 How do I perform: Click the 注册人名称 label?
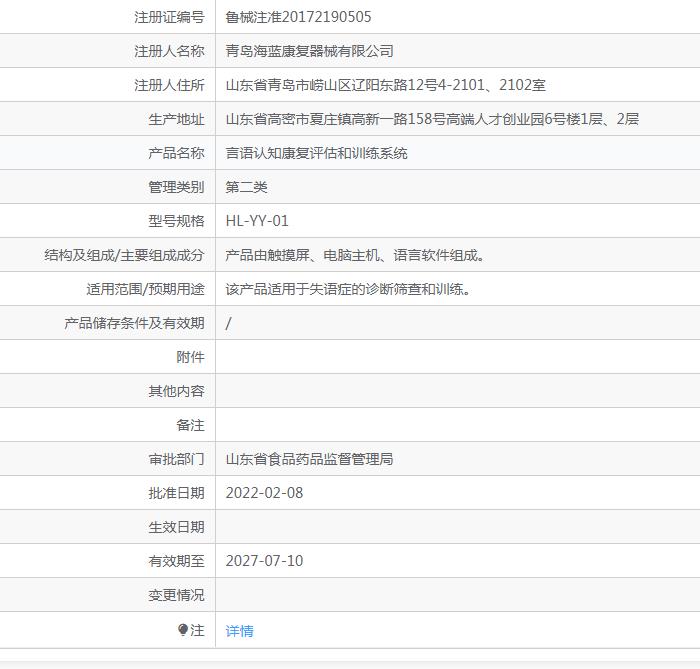169,51
